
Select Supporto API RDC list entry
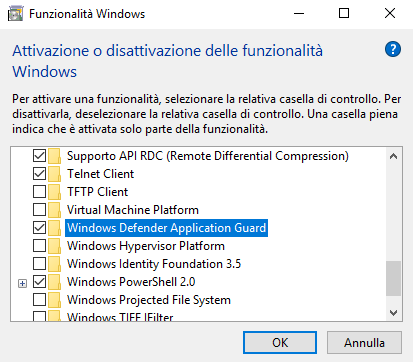click(208, 156)
